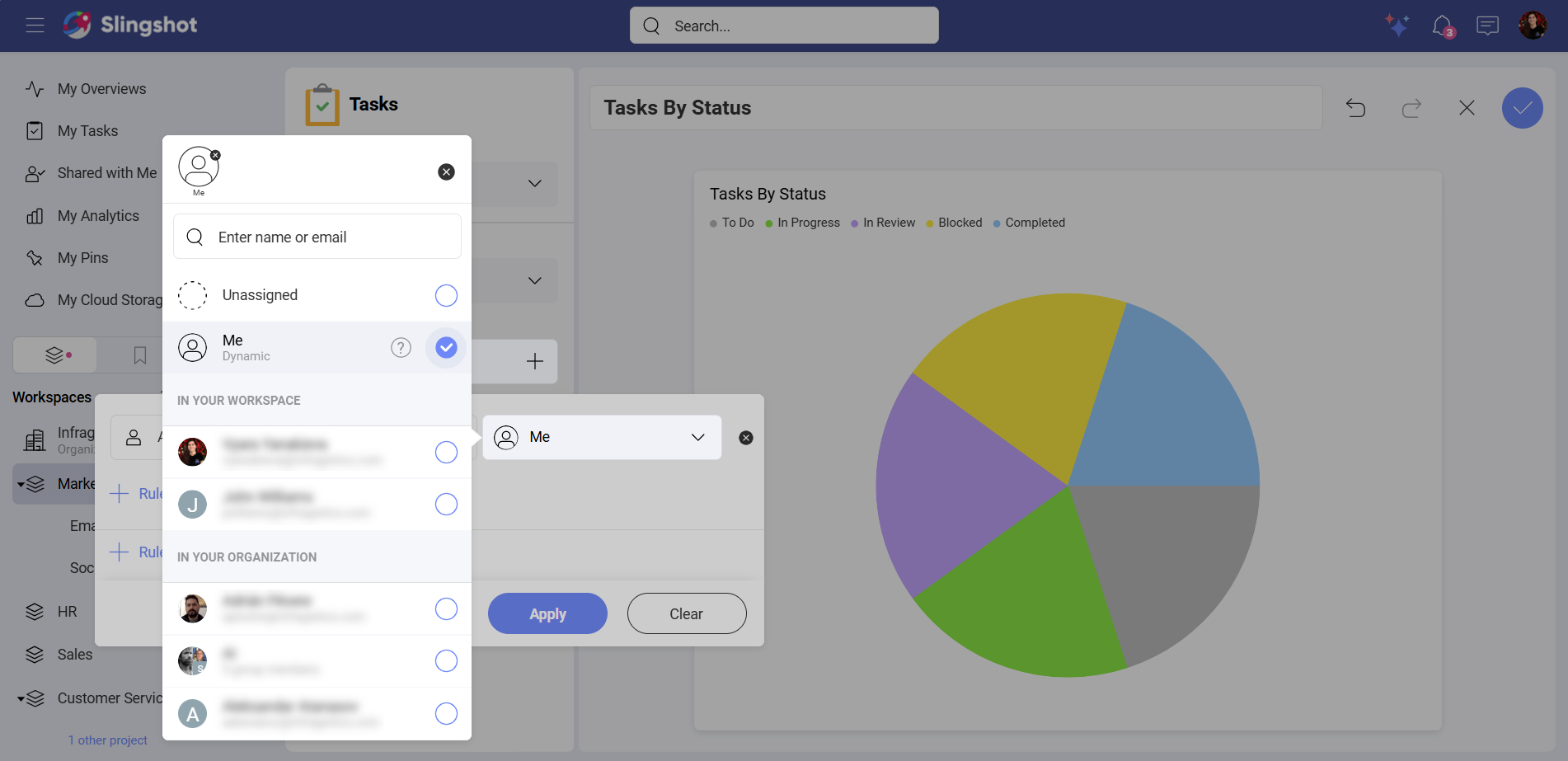Click the Clear button
Image resolution: width=1568 pixels, height=761 pixels.
click(686, 613)
